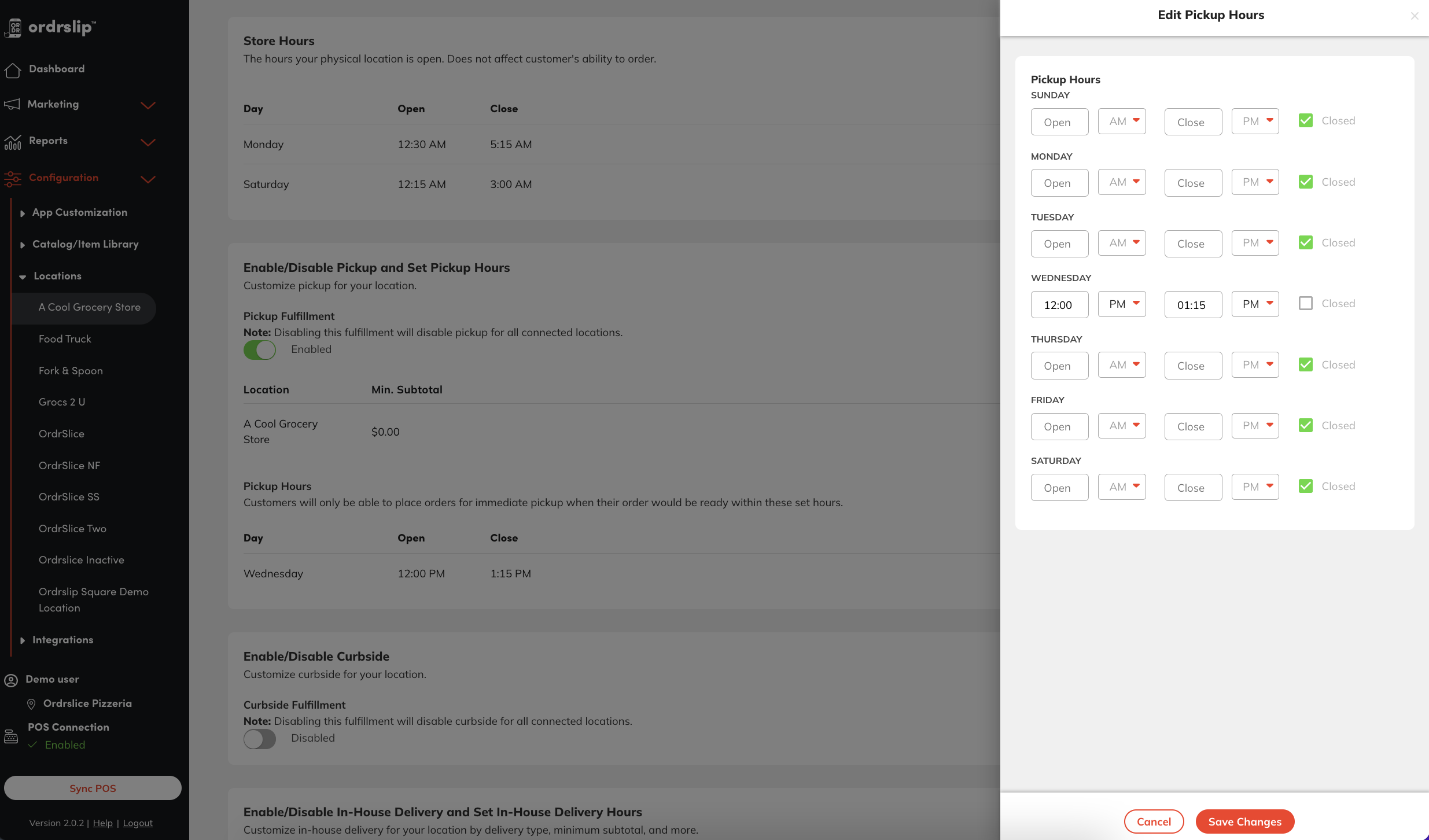Click the POS Connection register icon
The image size is (1429, 840).
pos(11,736)
